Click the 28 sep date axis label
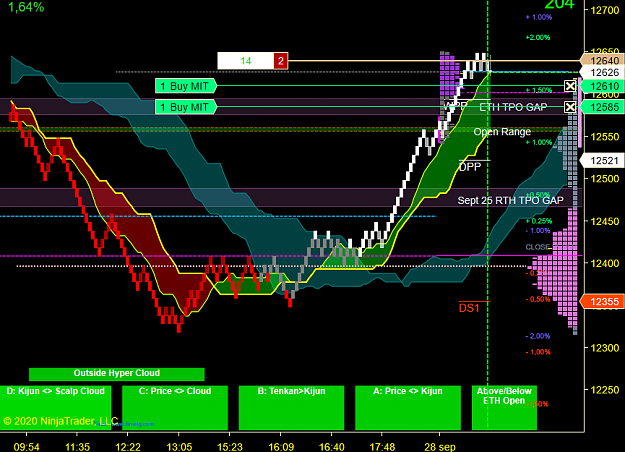The width and height of the screenshot is (625, 452). tap(440, 447)
